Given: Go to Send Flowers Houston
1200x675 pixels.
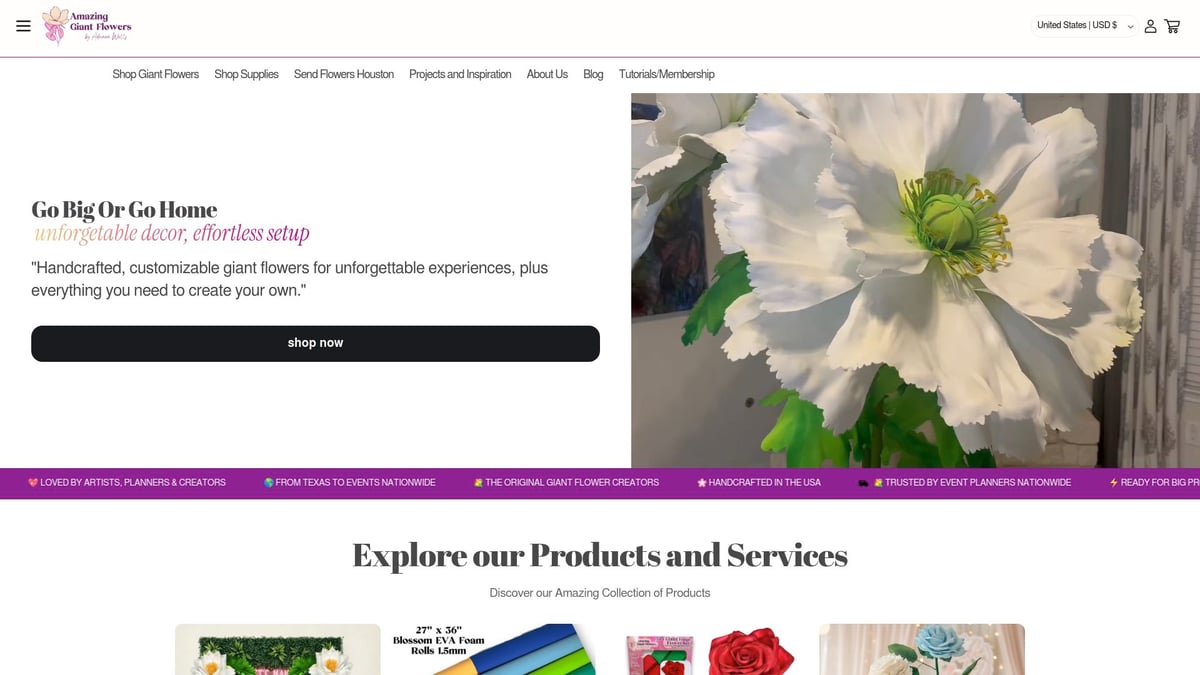Looking at the screenshot, I should 344,74.
